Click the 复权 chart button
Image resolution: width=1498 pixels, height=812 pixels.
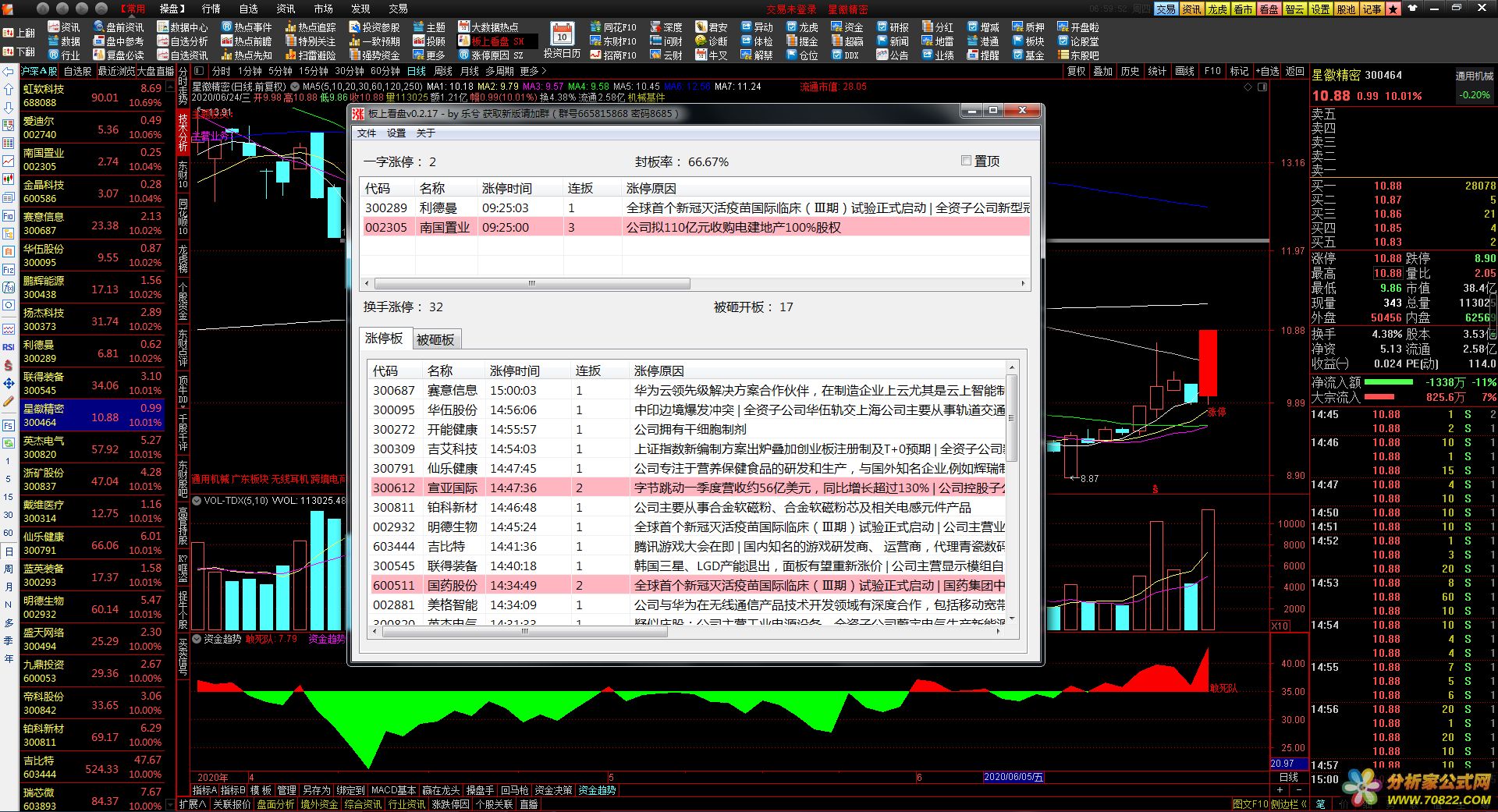coord(1076,71)
